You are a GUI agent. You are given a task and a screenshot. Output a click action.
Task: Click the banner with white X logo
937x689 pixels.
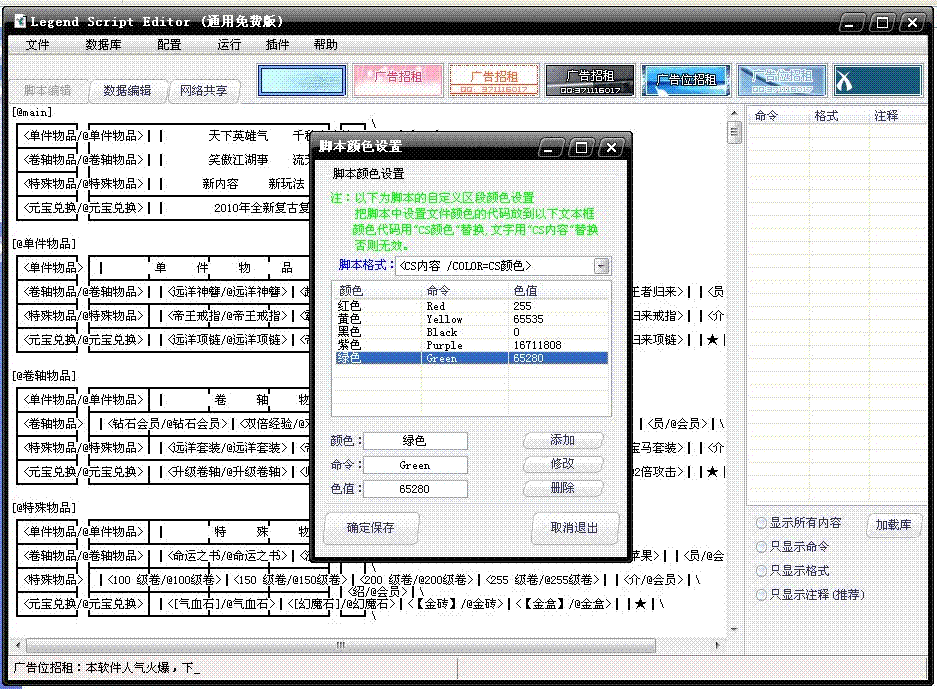pos(877,81)
